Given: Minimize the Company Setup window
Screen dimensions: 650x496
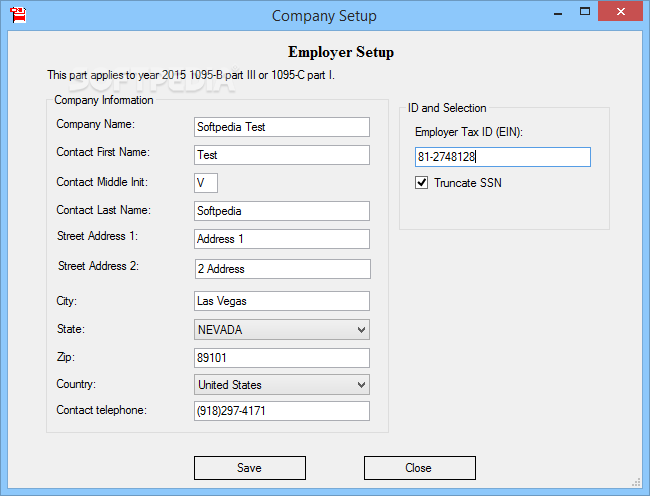Looking at the screenshot, I should coord(558,12).
